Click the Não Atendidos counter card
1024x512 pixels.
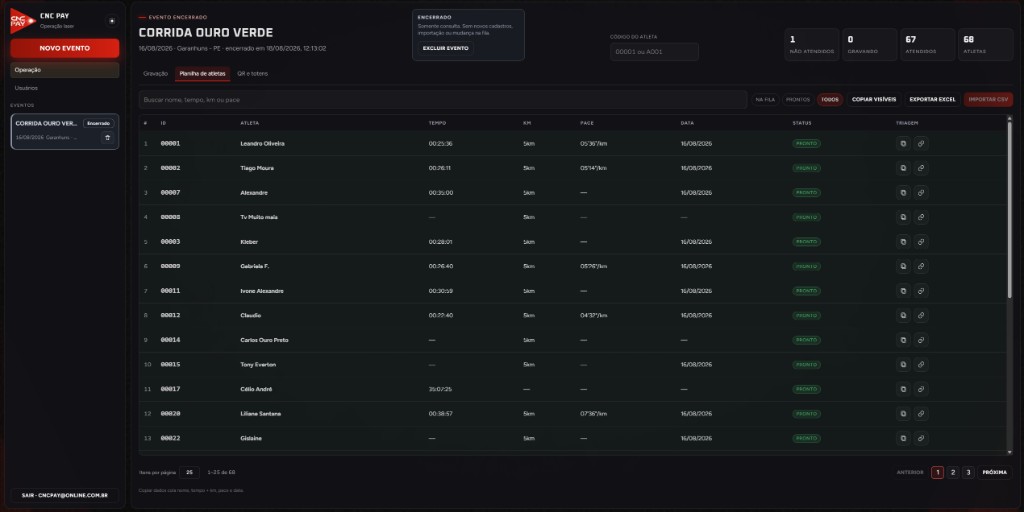tap(812, 44)
